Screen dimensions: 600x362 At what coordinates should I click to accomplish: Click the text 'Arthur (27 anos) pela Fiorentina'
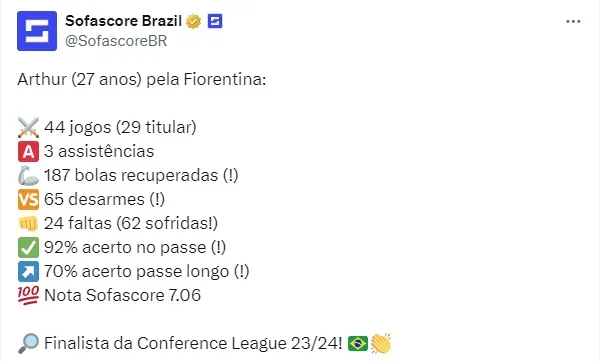(142, 80)
